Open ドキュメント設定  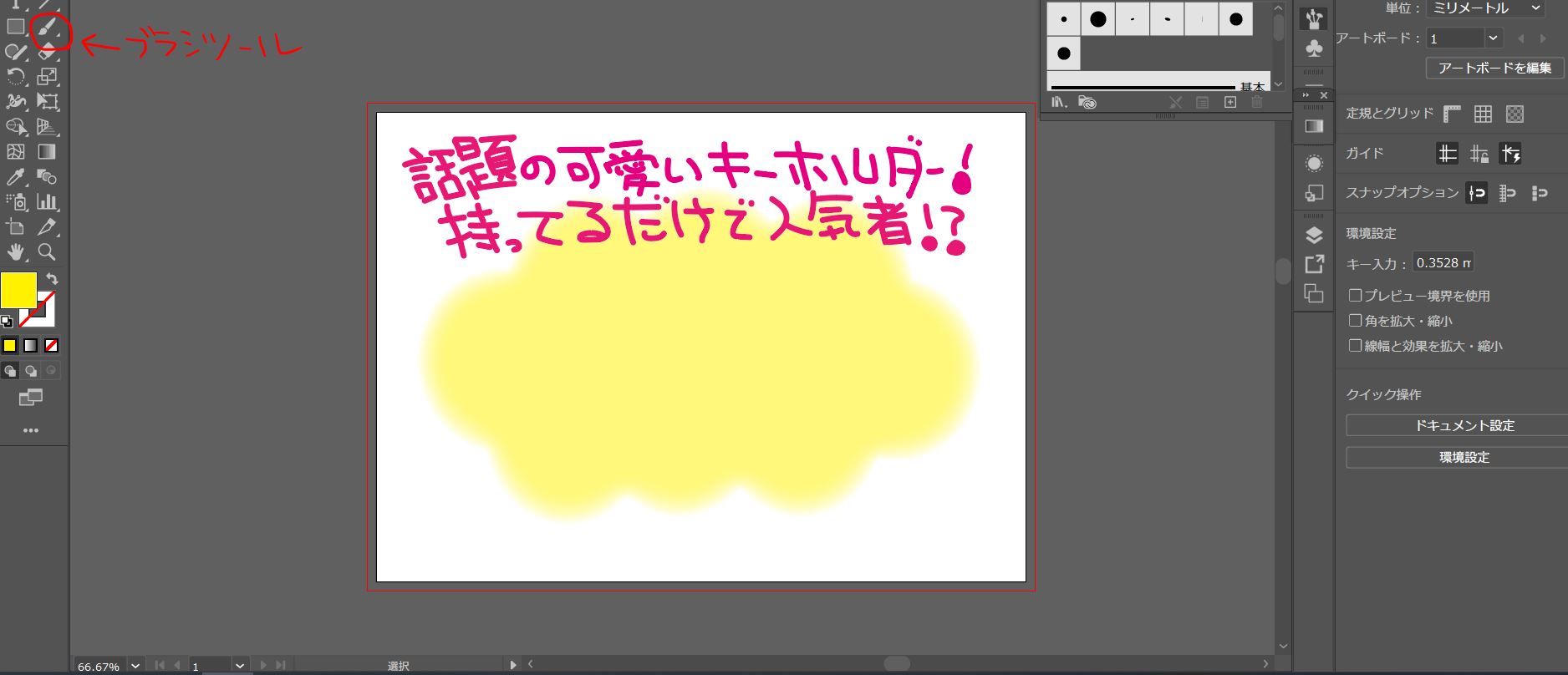point(1457,426)
